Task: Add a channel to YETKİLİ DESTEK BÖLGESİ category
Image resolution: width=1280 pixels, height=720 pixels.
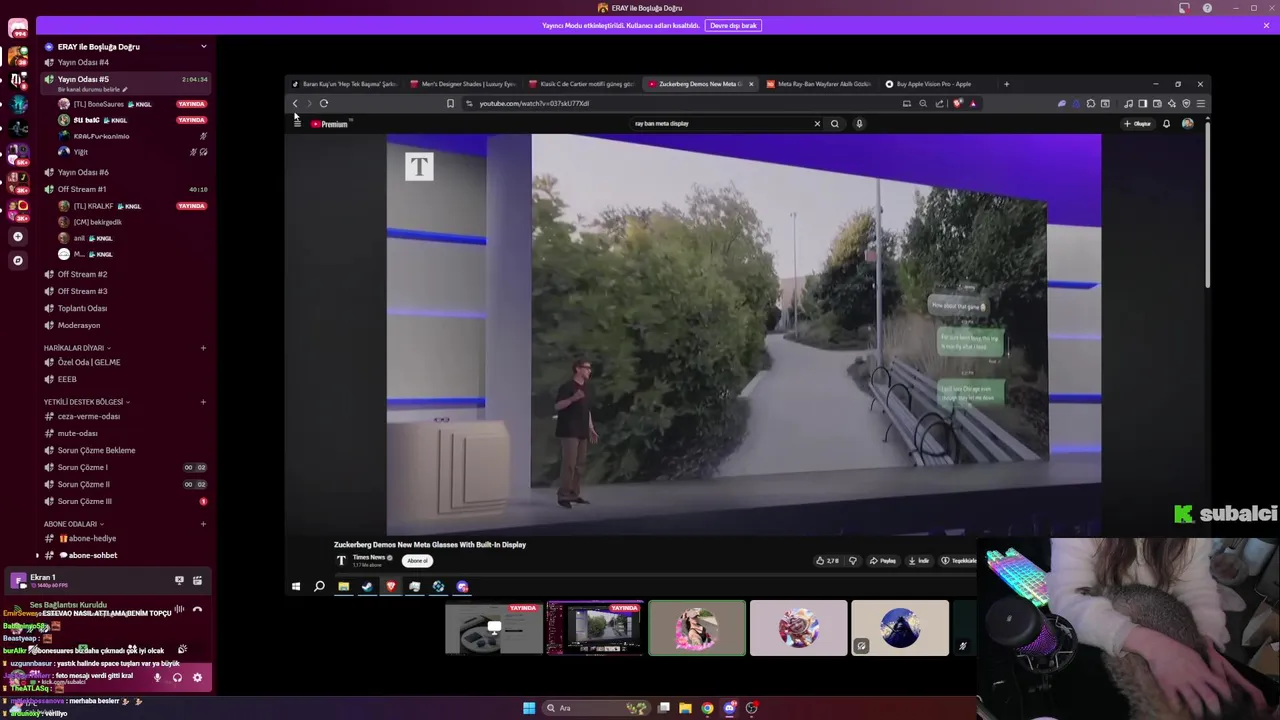Action: point(203,402)
